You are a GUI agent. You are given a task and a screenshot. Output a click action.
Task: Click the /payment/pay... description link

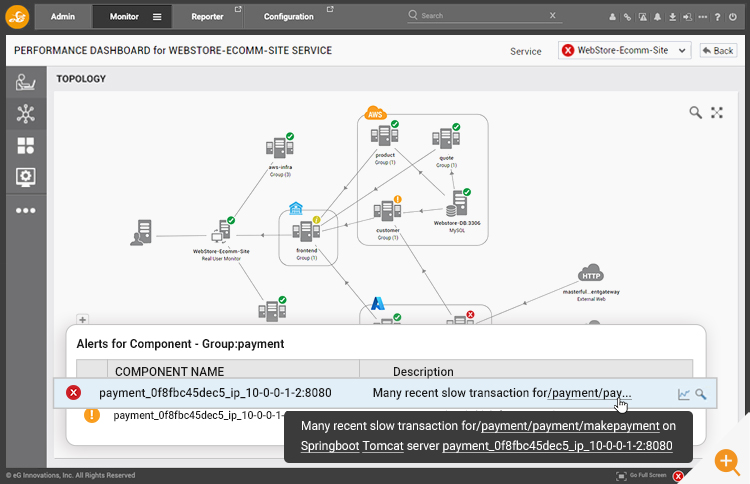[x=589, y=393]
